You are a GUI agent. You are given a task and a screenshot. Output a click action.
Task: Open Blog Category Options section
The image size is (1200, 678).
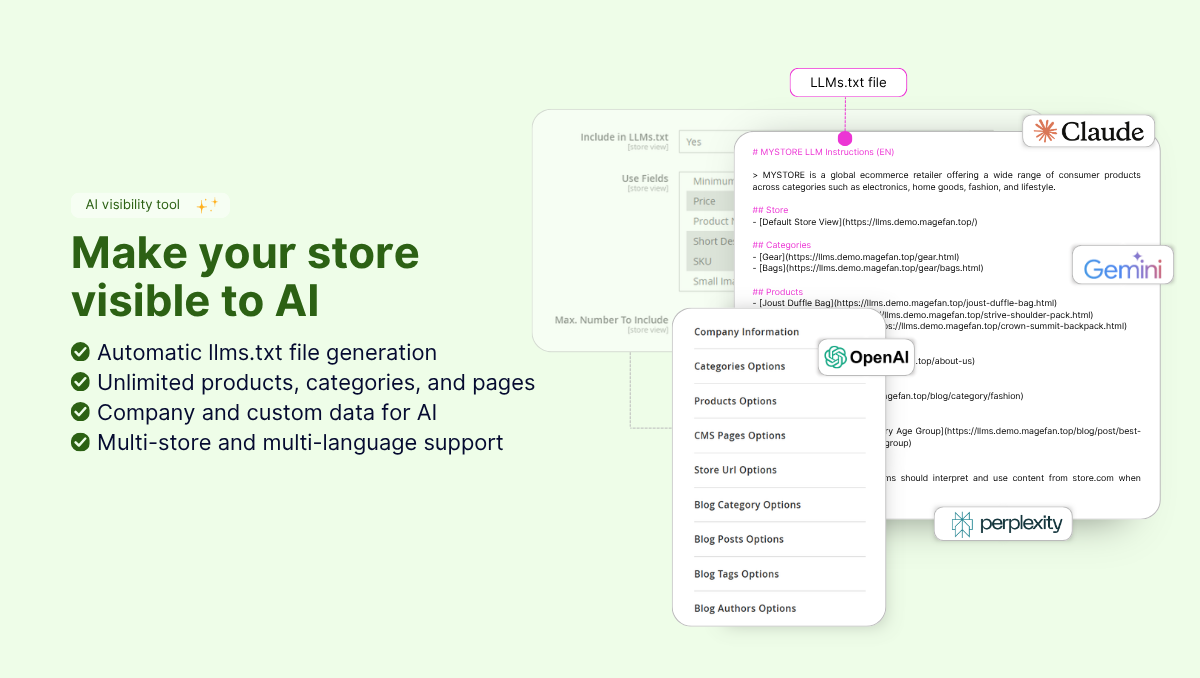[778, 505]
